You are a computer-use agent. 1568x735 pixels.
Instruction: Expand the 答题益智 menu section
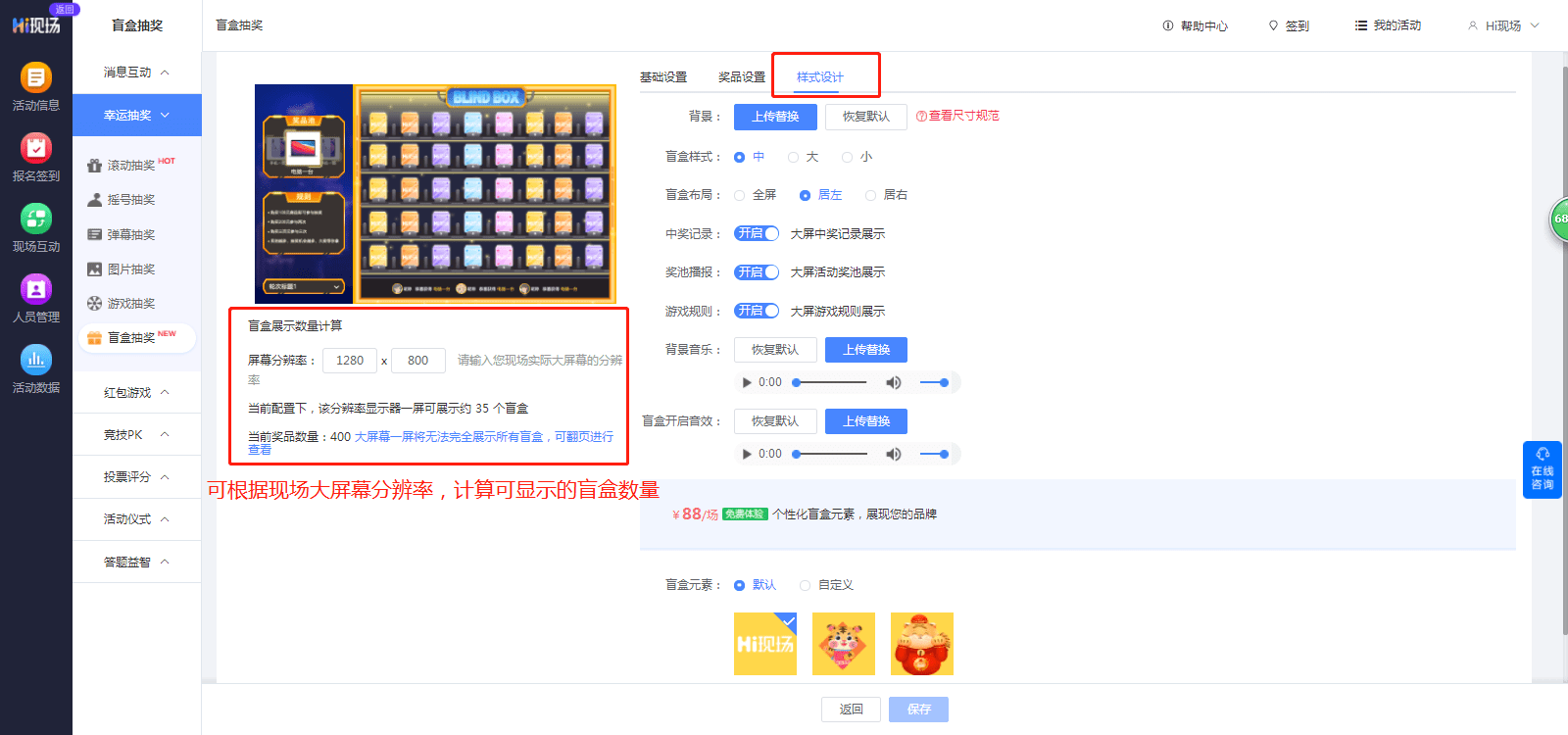(x=137, y=562)
